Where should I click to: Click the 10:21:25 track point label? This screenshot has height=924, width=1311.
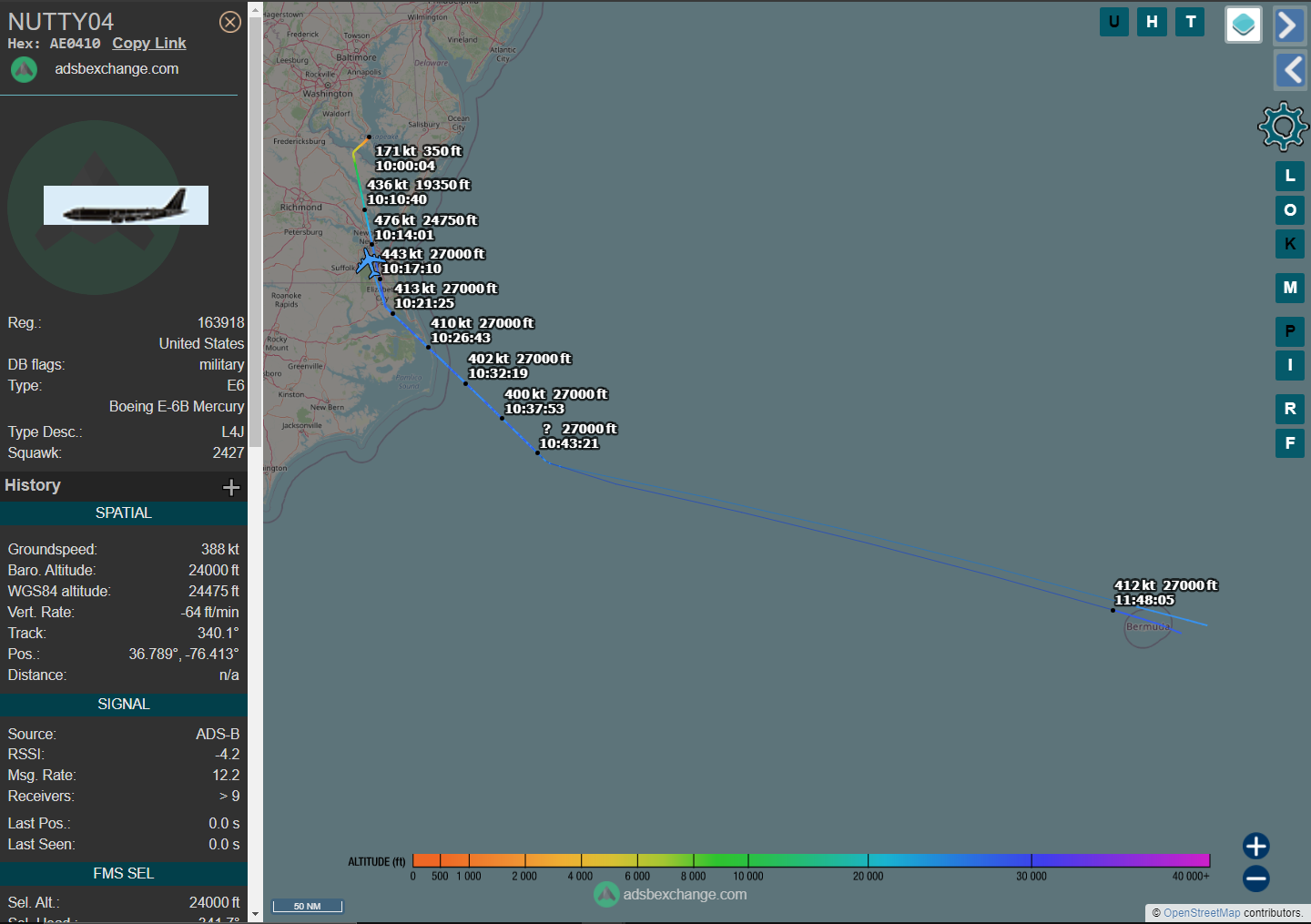coord(445,296)
